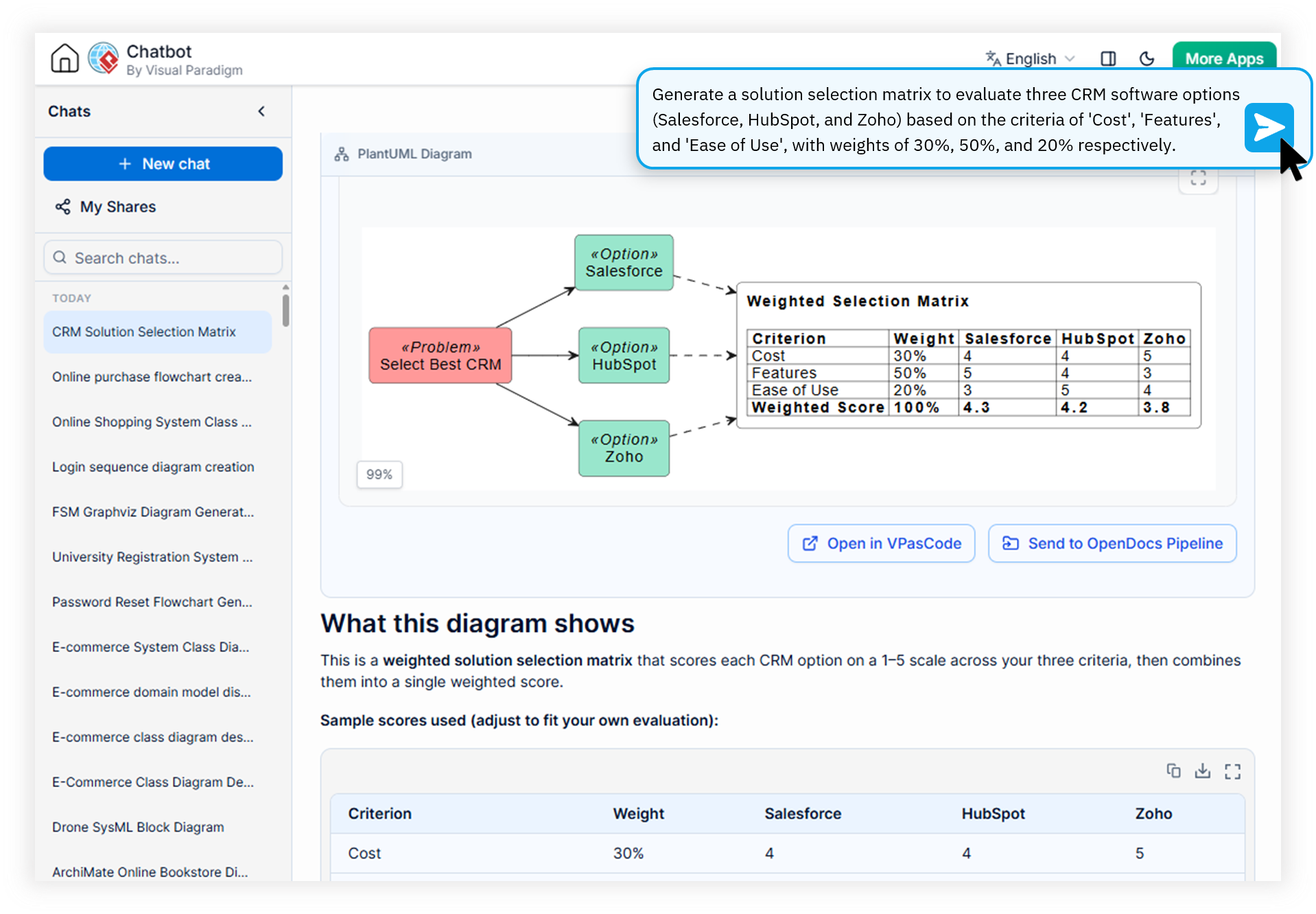Image resolution: width=1316 pixels, height=914 pixels.
Task: Click the More Apps button
Action: [x=1224, y=58]
